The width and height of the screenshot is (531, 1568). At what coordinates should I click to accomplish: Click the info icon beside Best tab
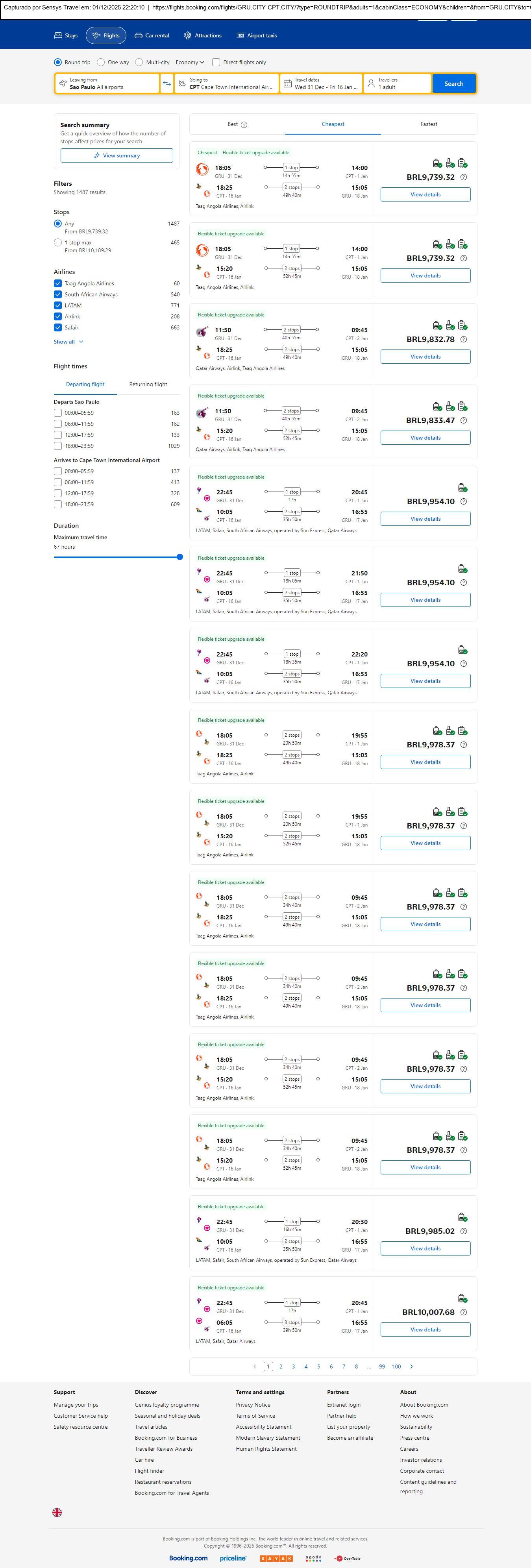(x=244, y=125)
